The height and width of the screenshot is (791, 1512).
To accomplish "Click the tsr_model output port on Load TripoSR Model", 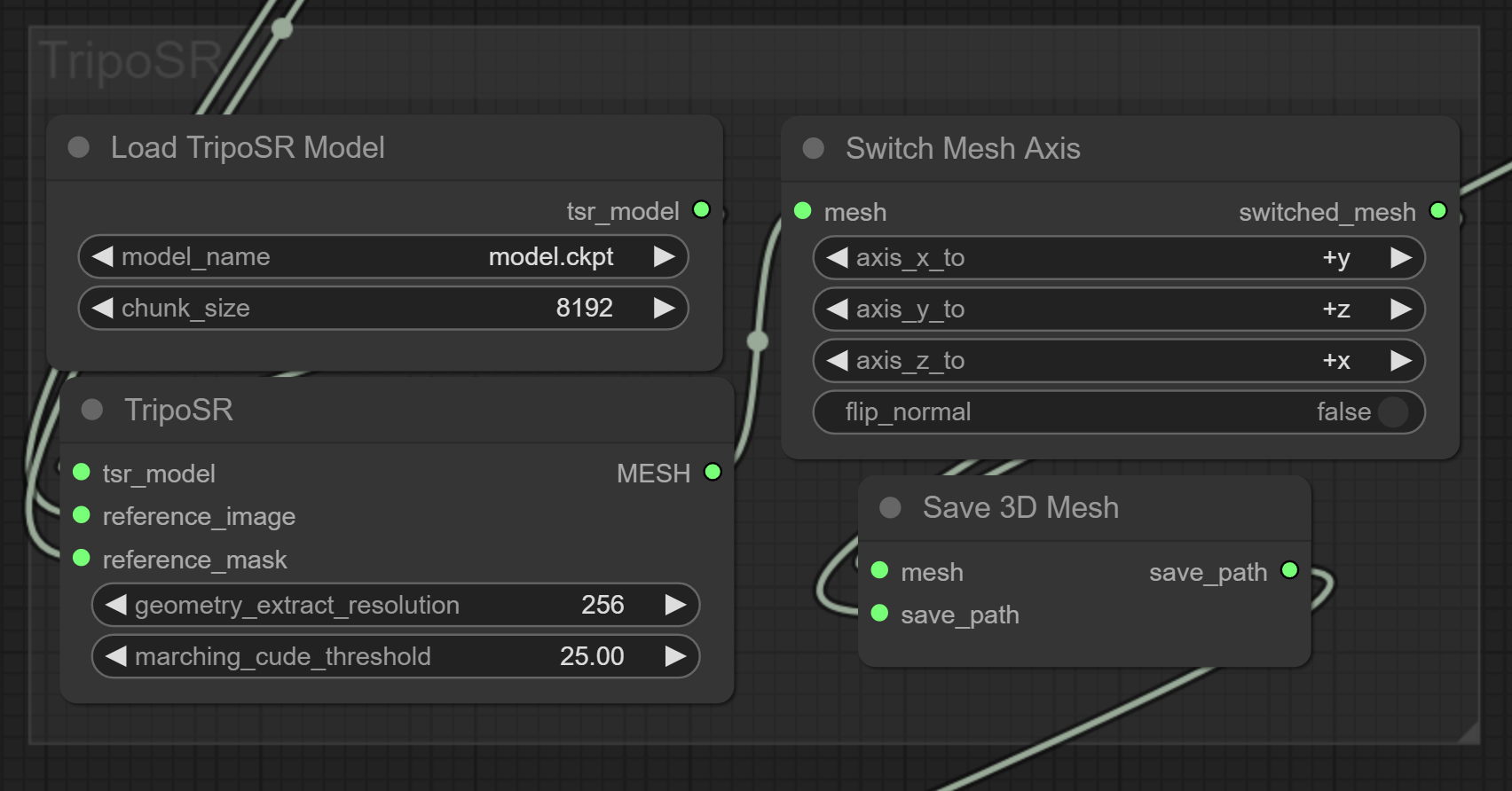I will pos(701,210).
